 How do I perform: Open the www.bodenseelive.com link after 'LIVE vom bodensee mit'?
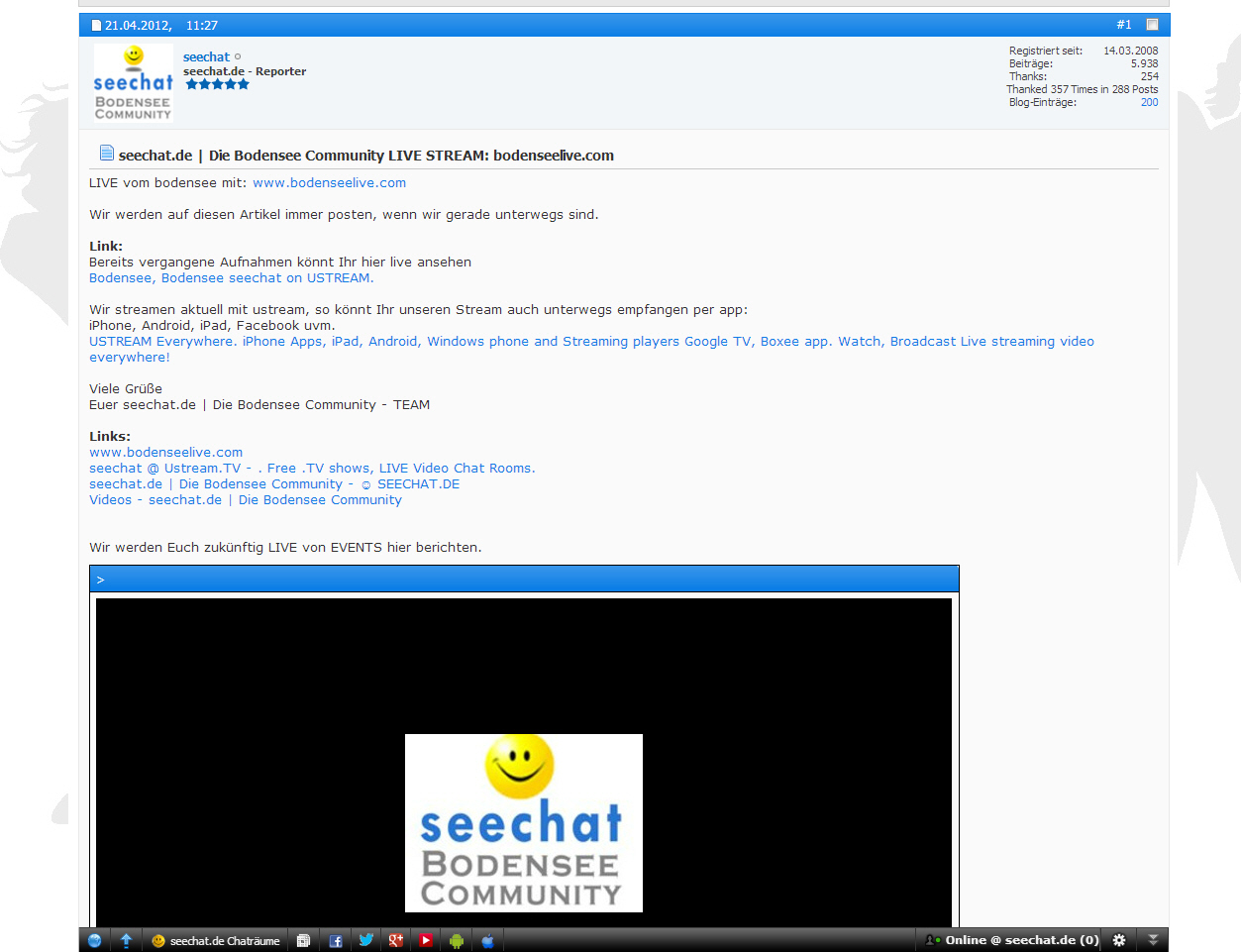click(x=329, y=183)
